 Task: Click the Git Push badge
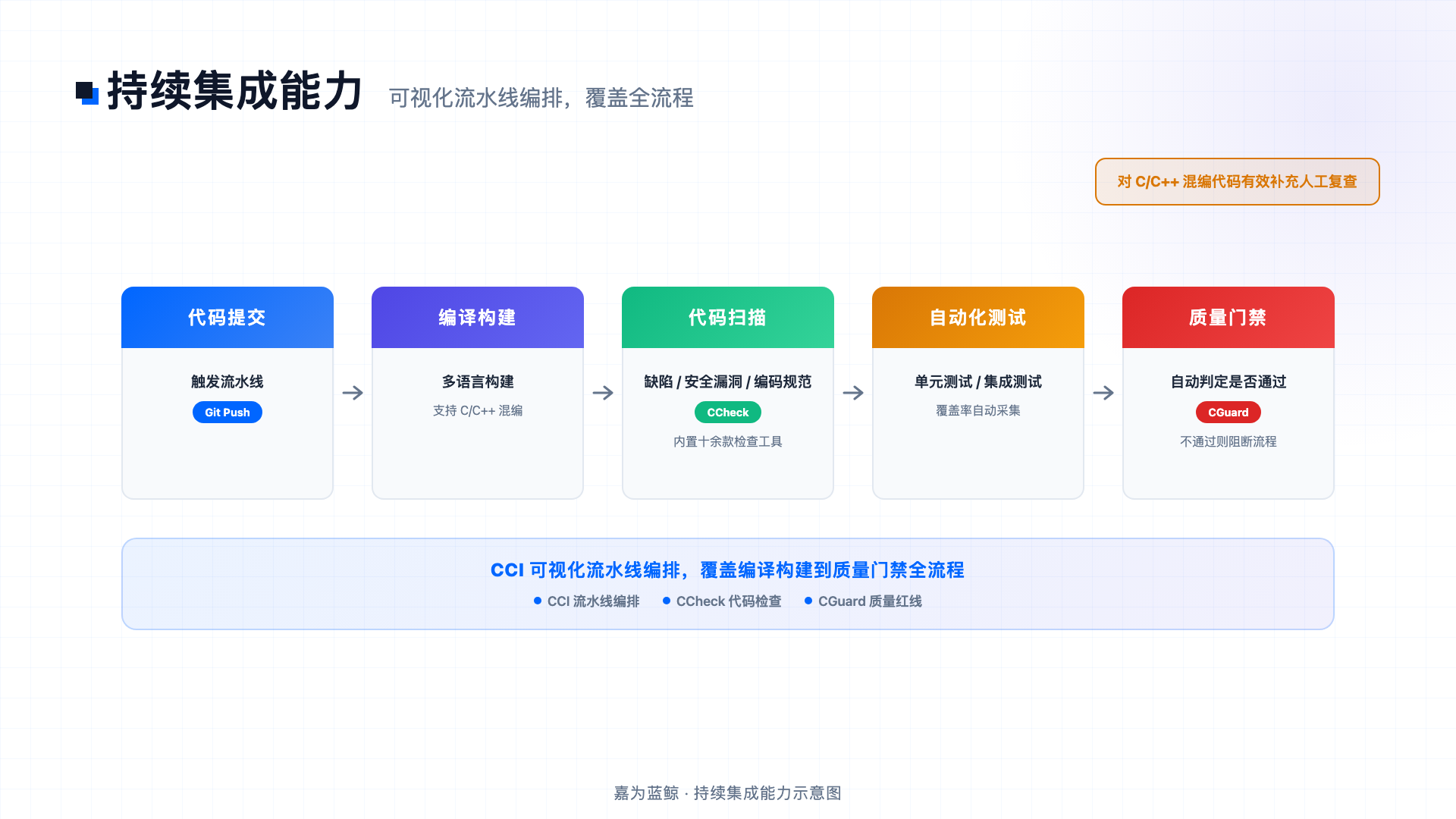227,413
